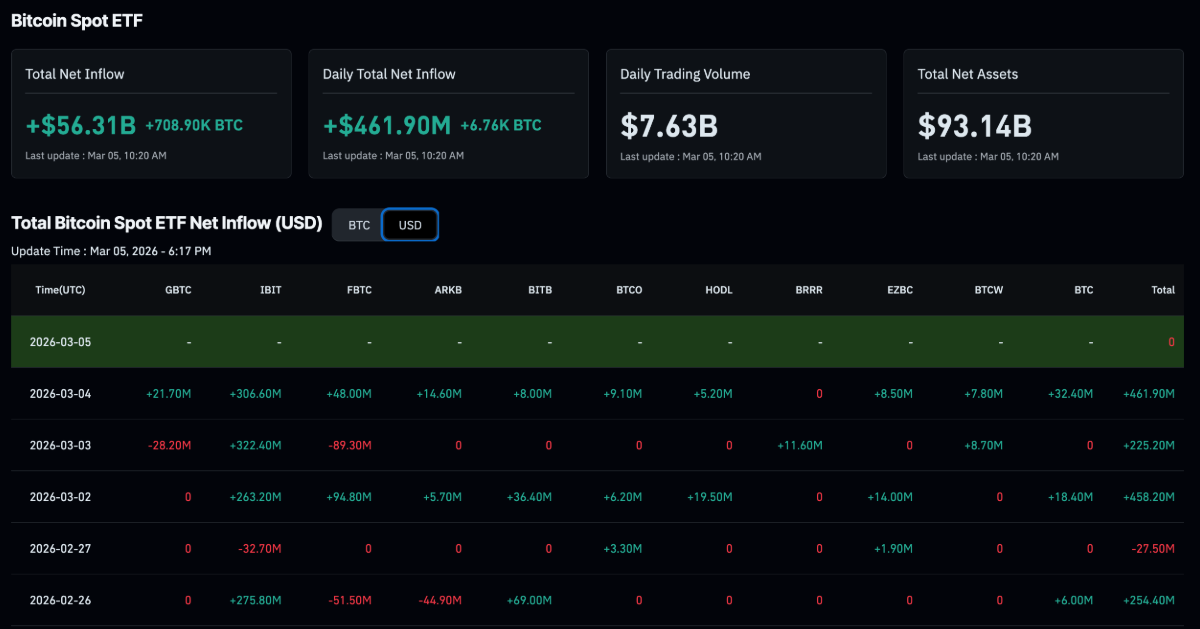Select the Total Bitcoin Spot ETF heading
Image resolution: width=1200 pixels, height=629 pixels.
pos(166,222)
